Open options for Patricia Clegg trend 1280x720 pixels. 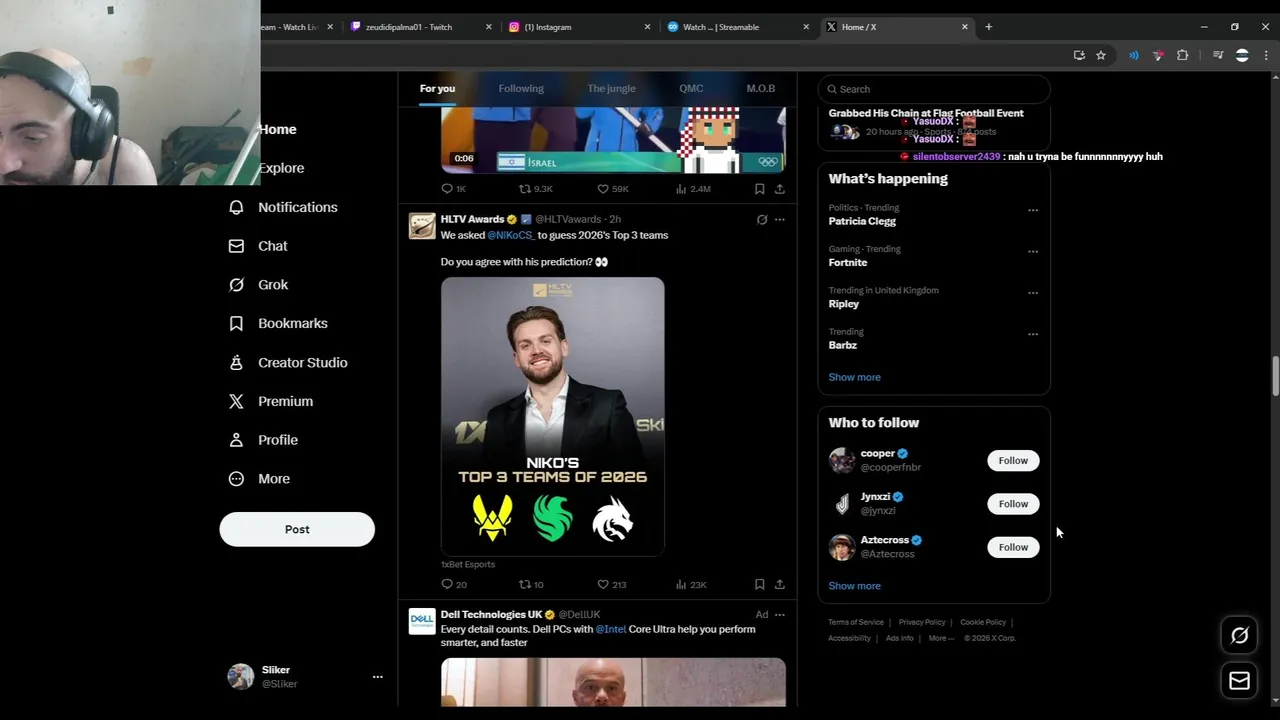point(1033,210)
